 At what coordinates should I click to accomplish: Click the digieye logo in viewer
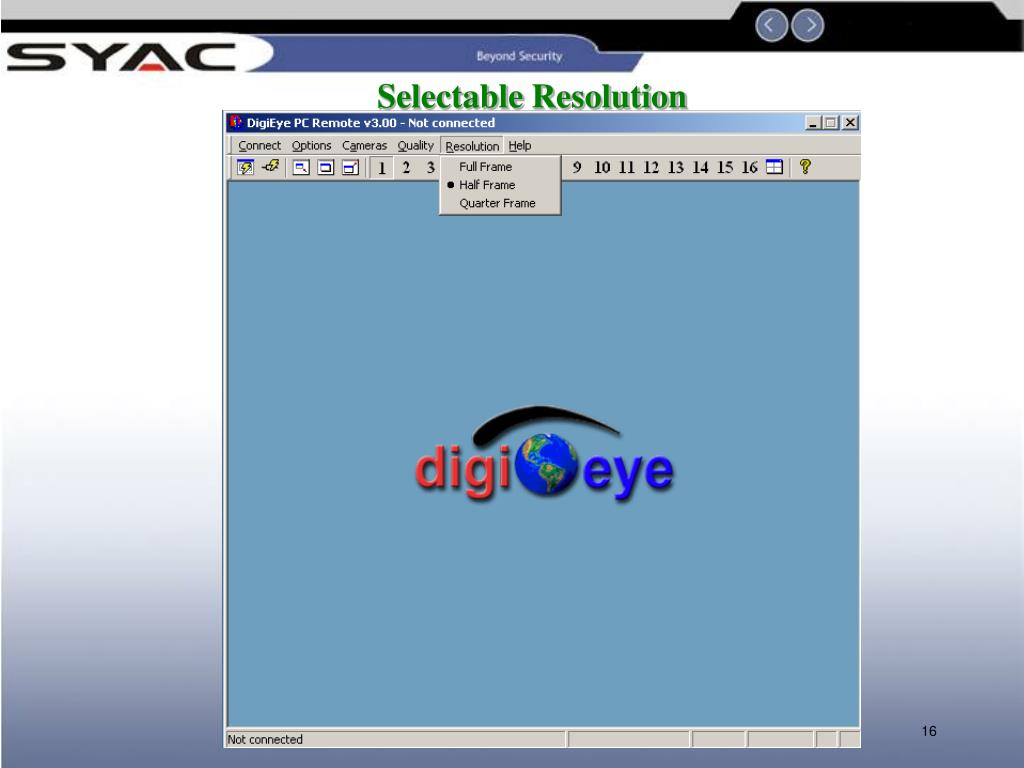tap(544, 453)
